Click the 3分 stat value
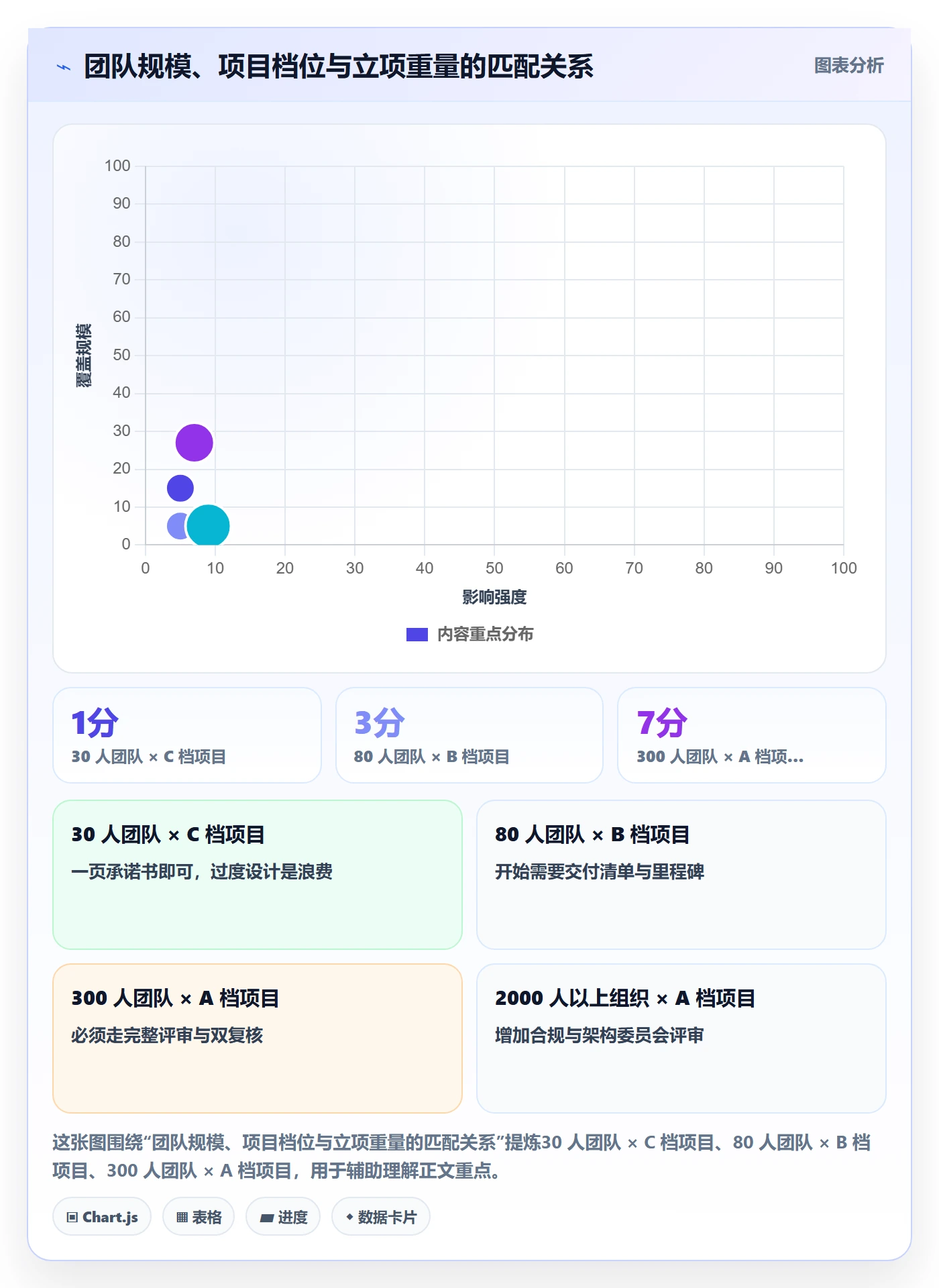The image size is (939, 1288). point(379,722)
